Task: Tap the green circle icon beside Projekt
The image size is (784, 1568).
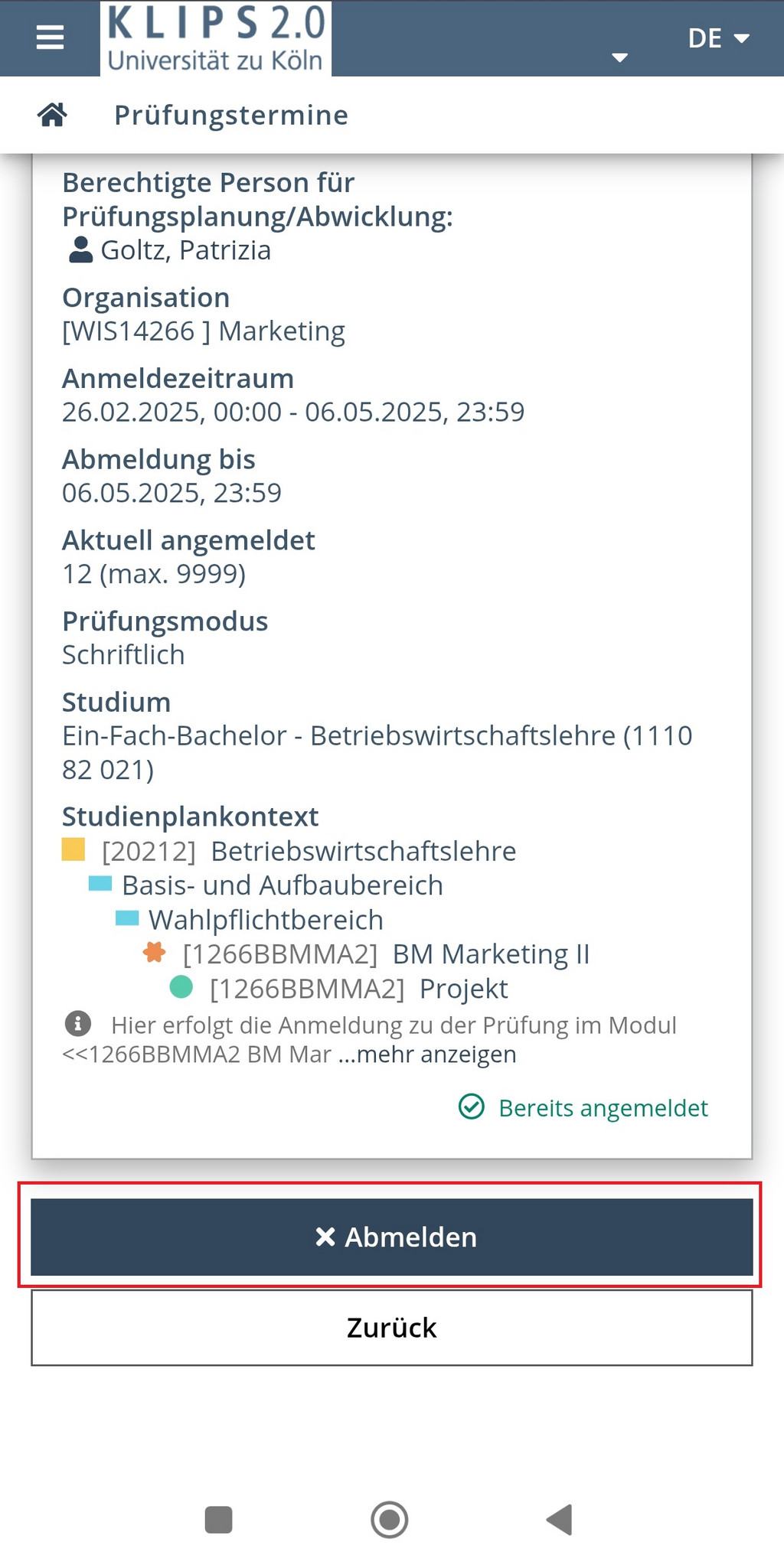Action: 181,987
